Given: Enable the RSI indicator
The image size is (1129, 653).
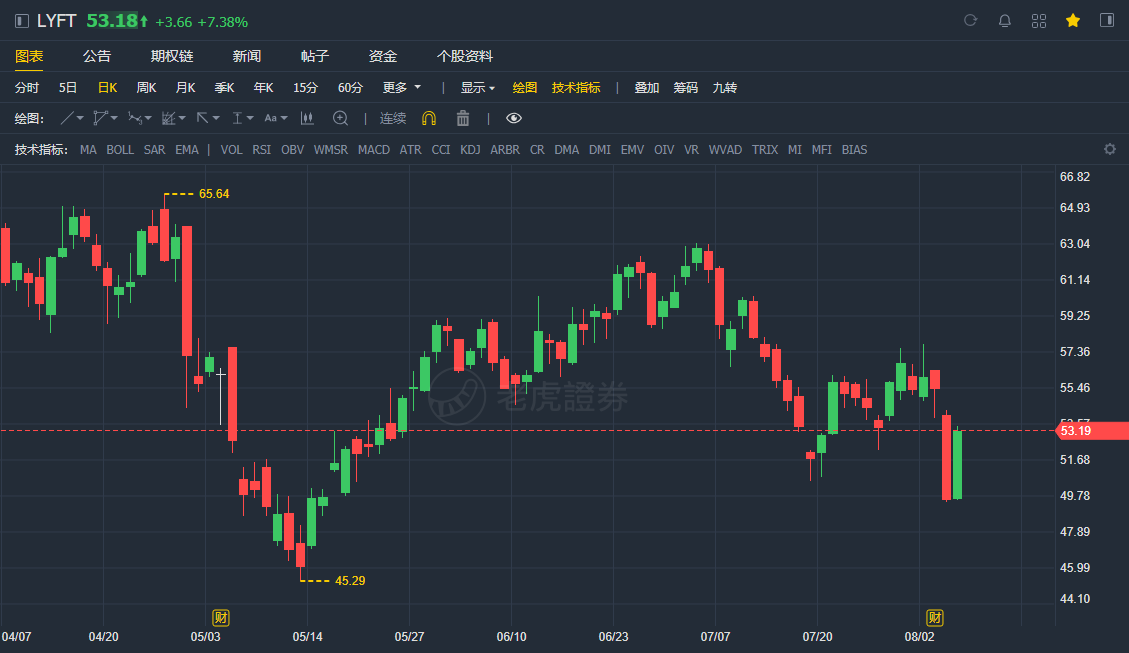Looking at the screenshot, I should (x=261, y=150).
